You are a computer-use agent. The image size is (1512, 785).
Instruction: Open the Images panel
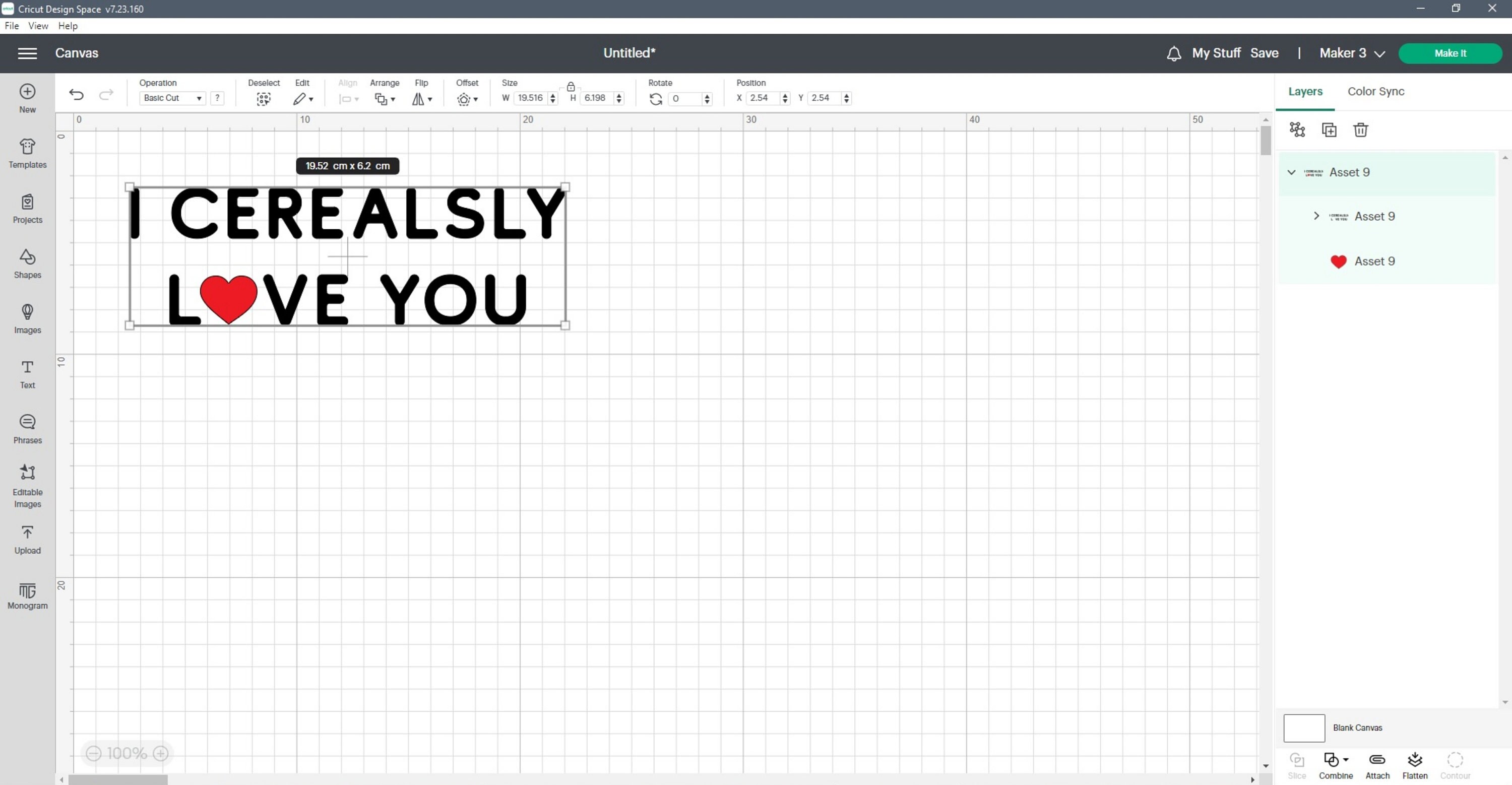tap(27, 318)
